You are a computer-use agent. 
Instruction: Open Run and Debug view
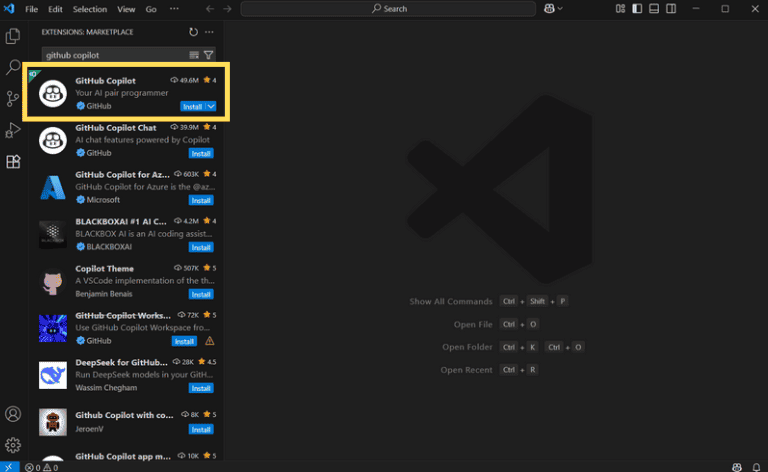13,130
